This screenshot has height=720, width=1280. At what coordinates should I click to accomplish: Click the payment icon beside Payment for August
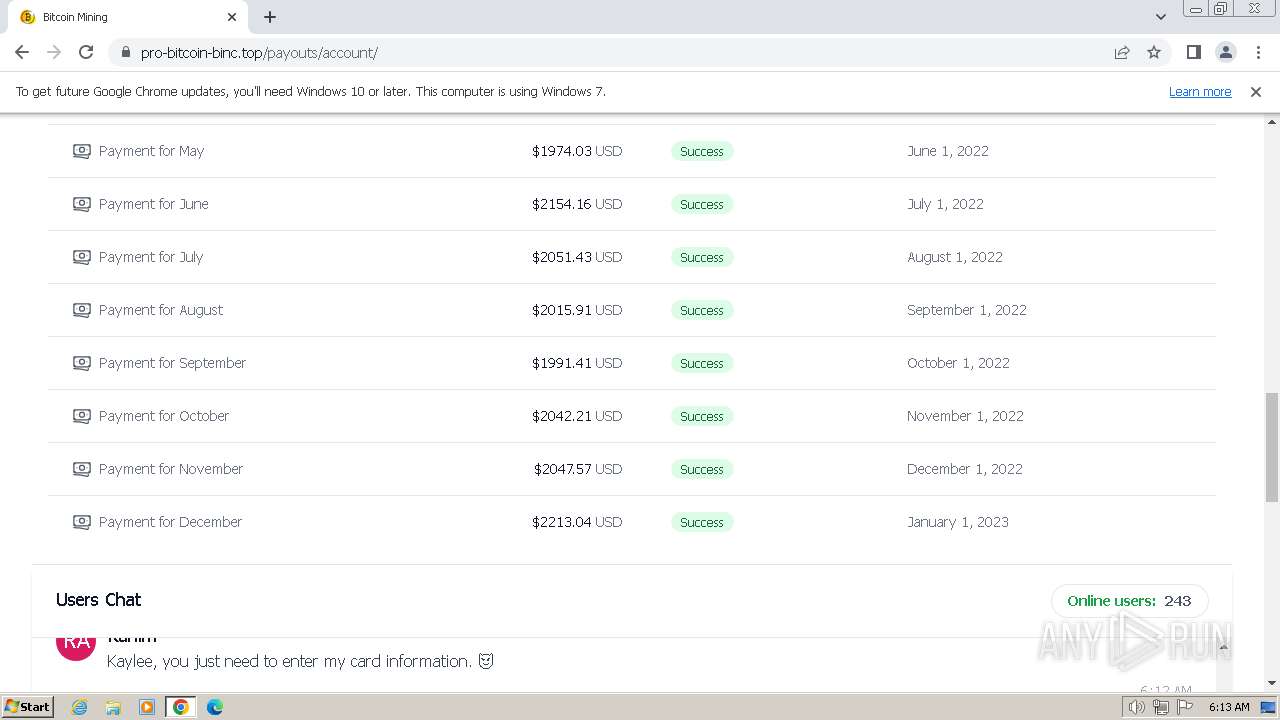coord(82,310)
